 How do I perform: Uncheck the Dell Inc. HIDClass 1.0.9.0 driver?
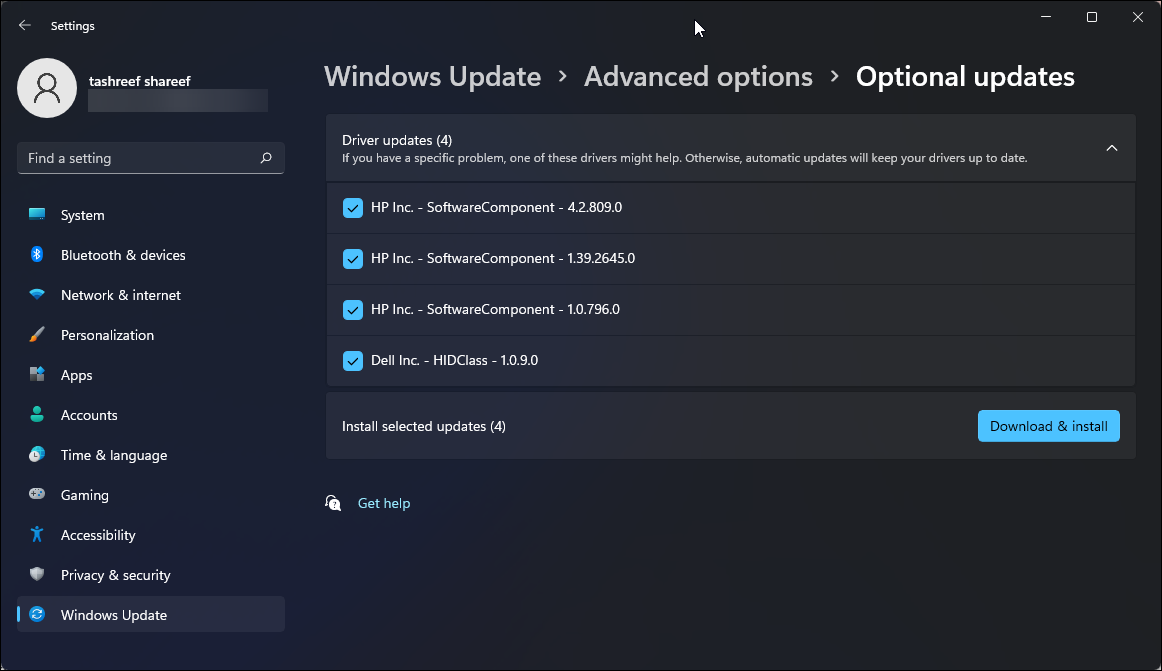[x=352, y=360]
